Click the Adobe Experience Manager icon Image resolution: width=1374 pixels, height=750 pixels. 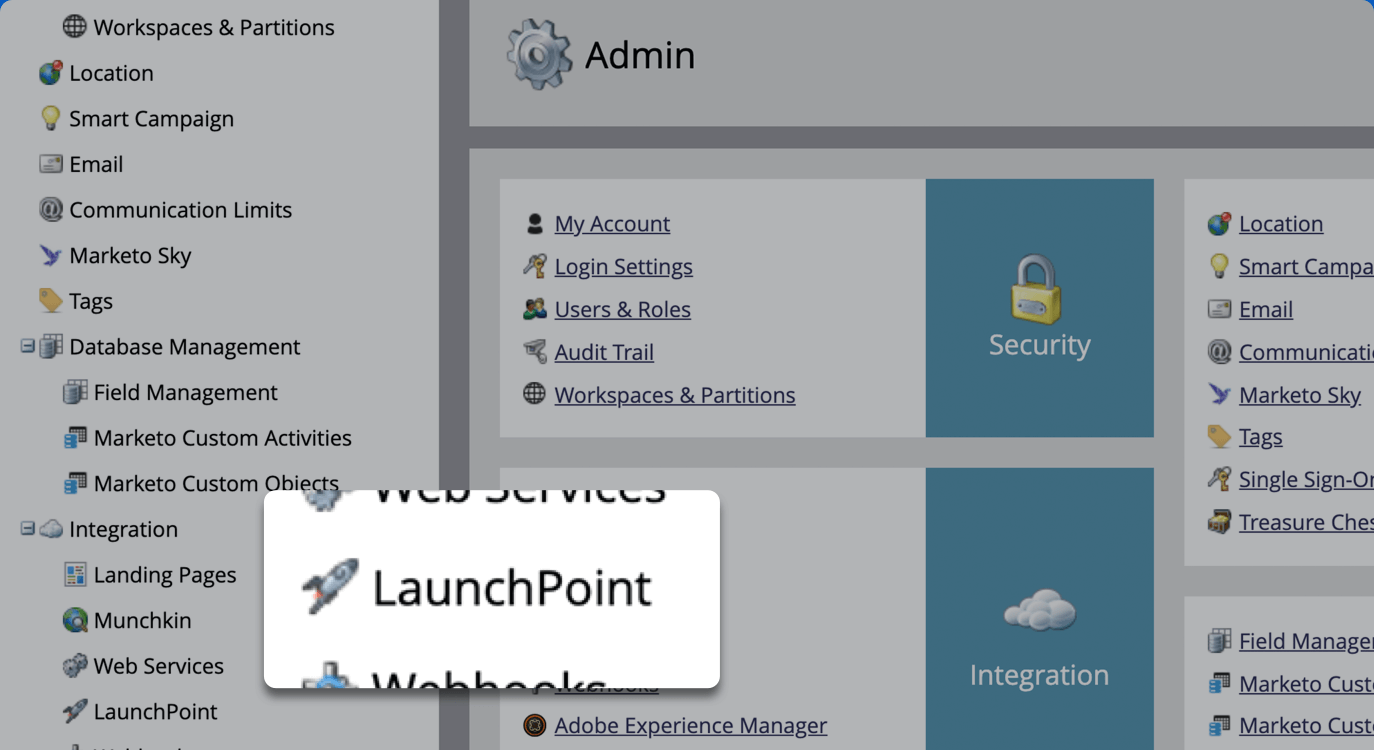(x=535, y=725)
